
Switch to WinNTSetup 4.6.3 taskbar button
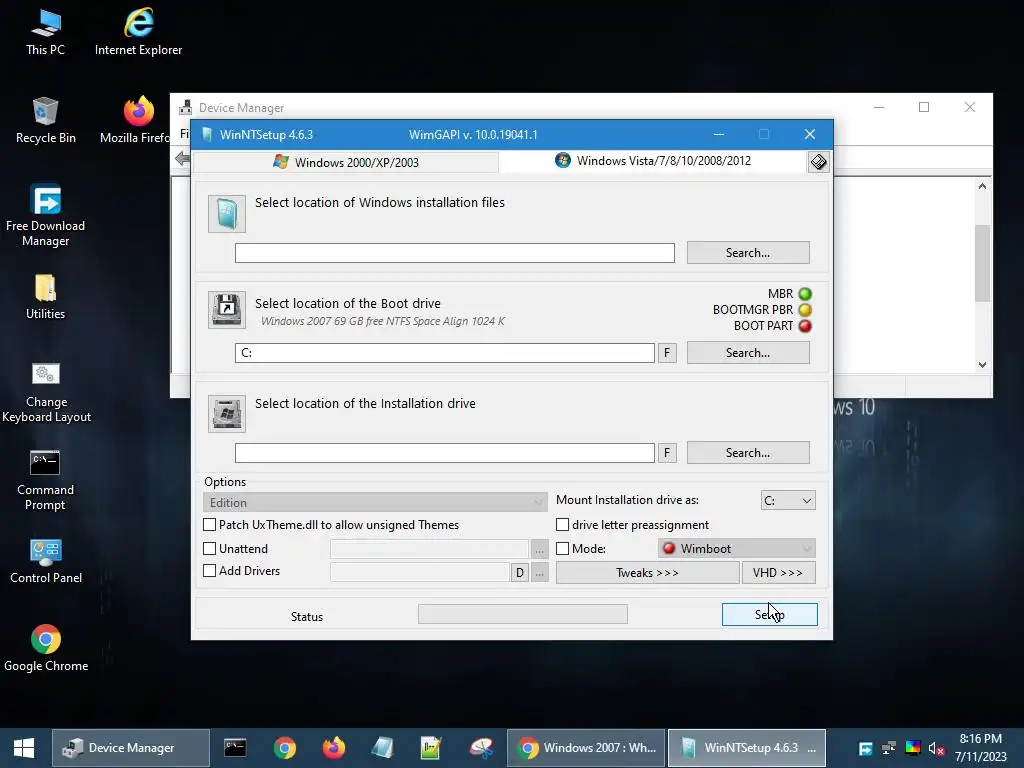(747, 748)
